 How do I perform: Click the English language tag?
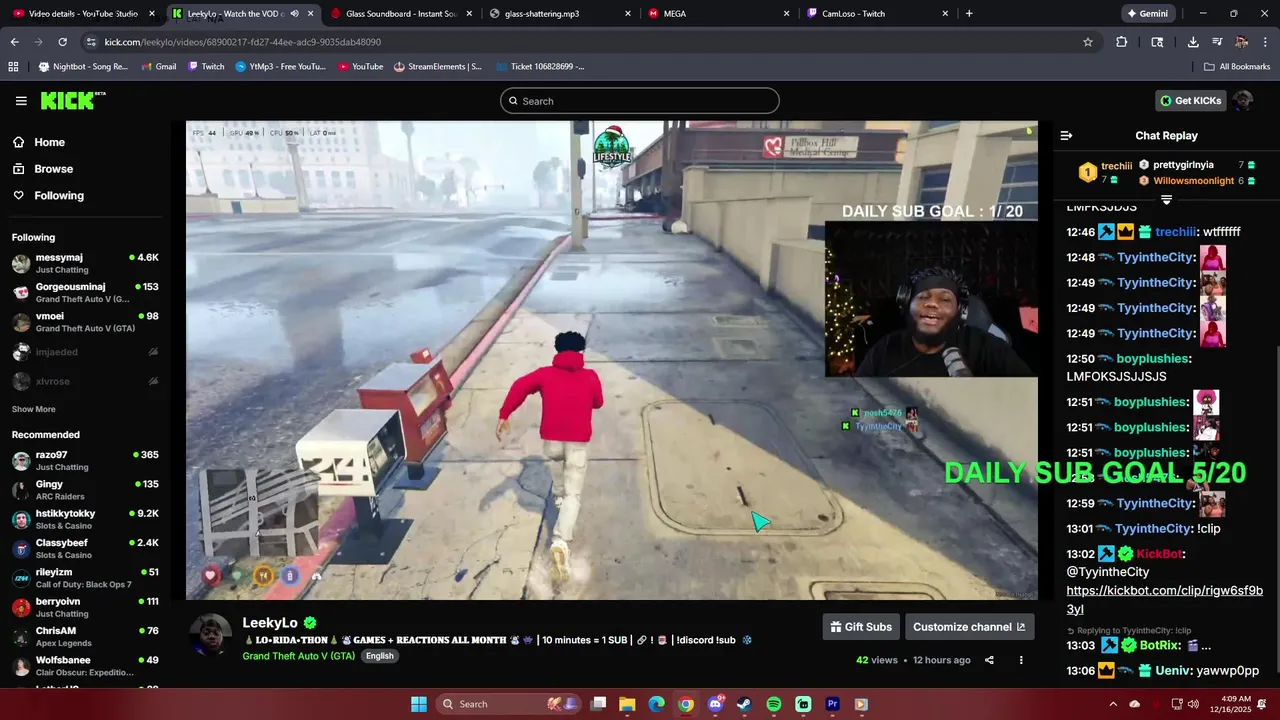pos(379,656)
